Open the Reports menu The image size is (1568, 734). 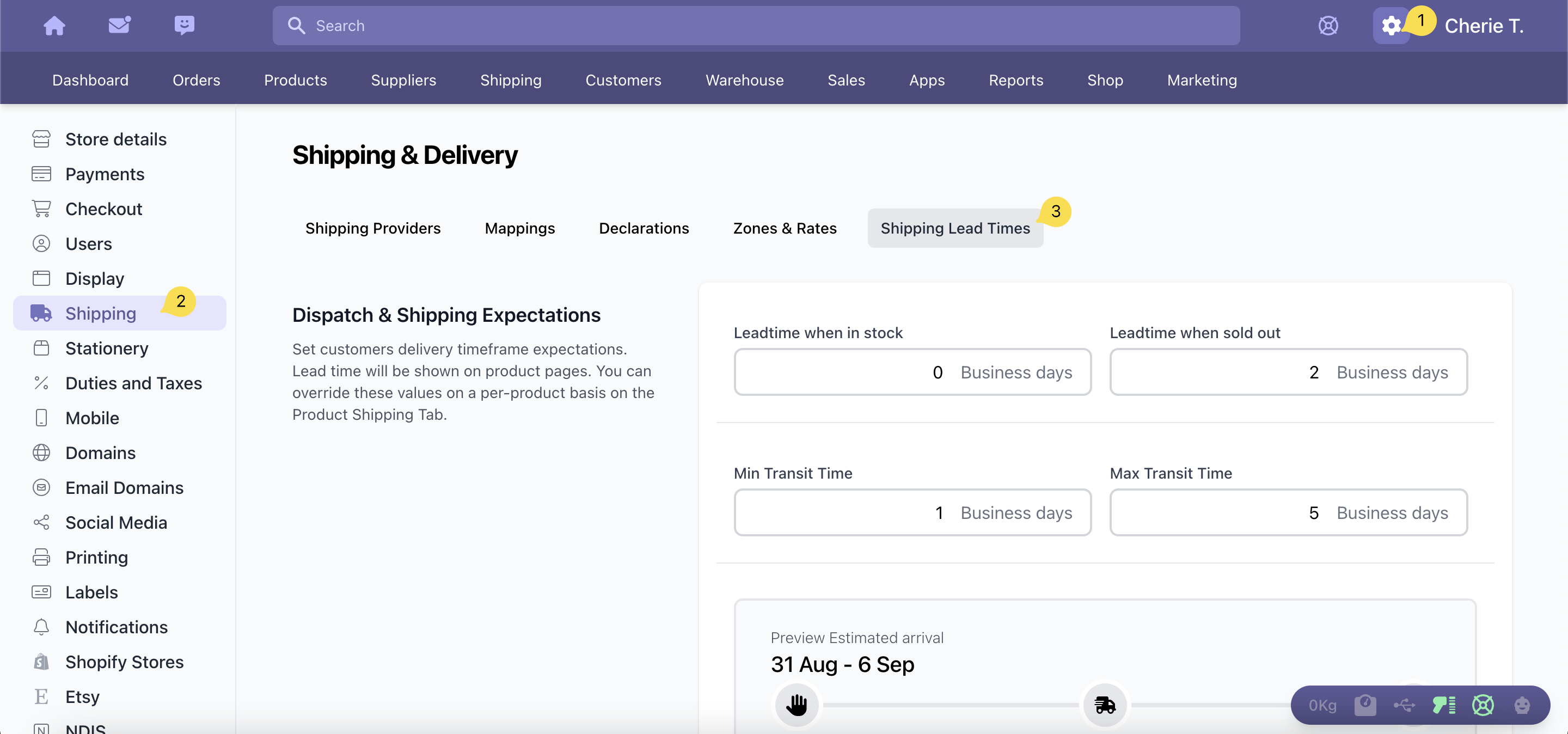tap(1015, 79)
